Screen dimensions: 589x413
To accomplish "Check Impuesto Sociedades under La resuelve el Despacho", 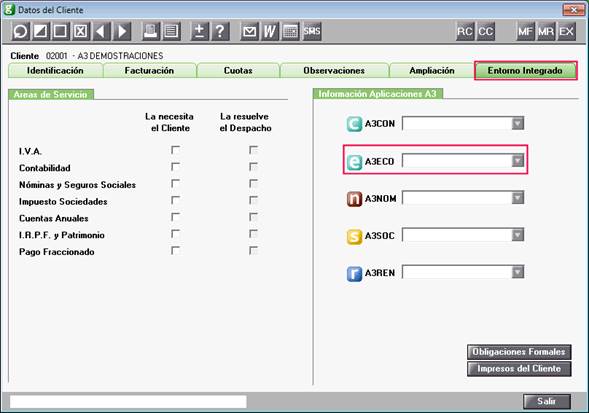I will point(254,200).
